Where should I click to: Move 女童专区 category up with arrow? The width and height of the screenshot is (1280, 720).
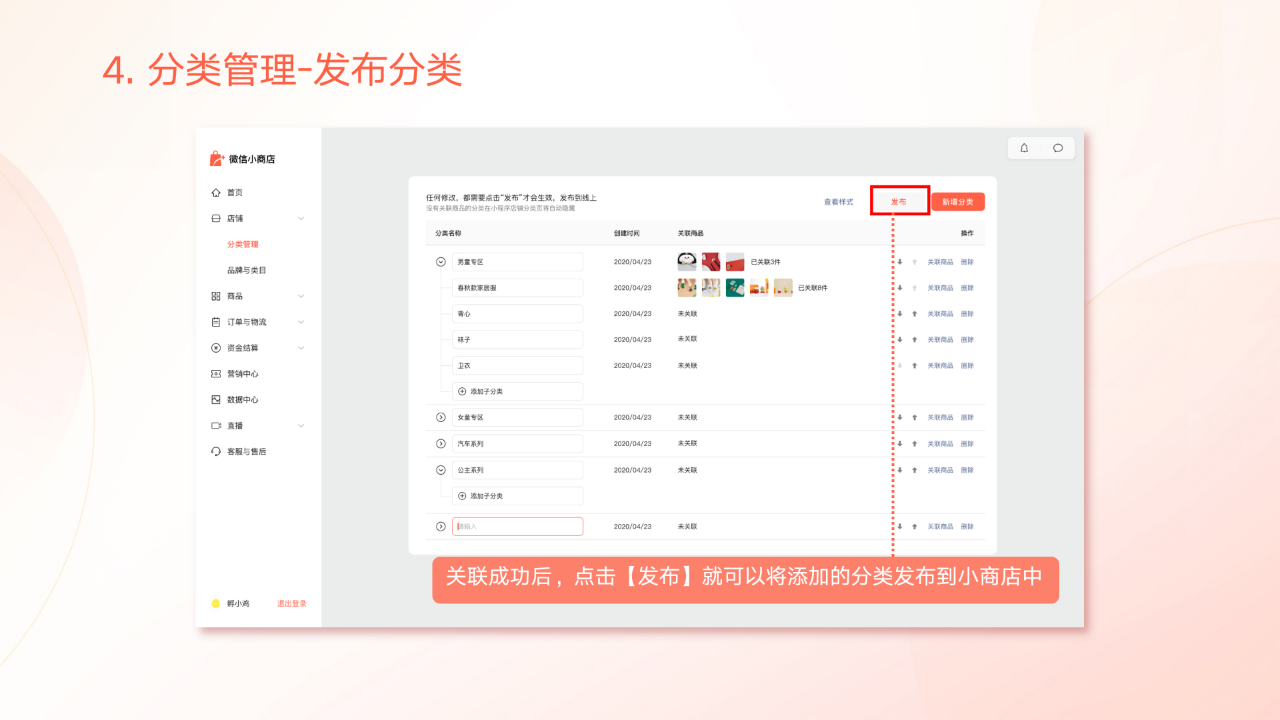914,418
